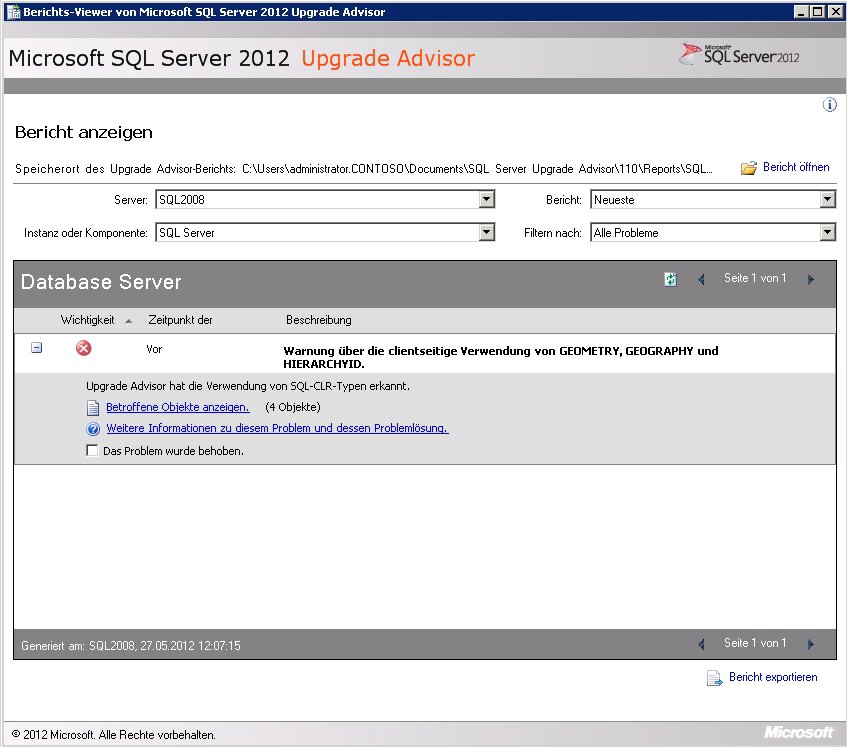Go to next page using header arrow
847x747 pixels.
pyautogui.click(x=811, y=279)
